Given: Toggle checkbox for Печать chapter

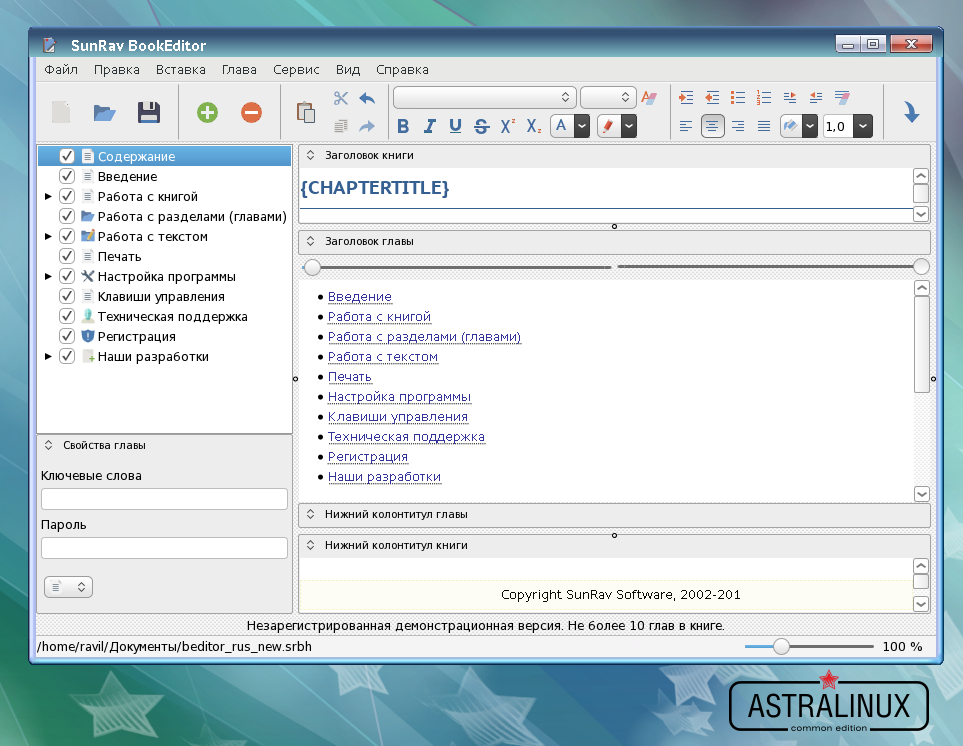Looking at the screenshot, I should [67, 256].
